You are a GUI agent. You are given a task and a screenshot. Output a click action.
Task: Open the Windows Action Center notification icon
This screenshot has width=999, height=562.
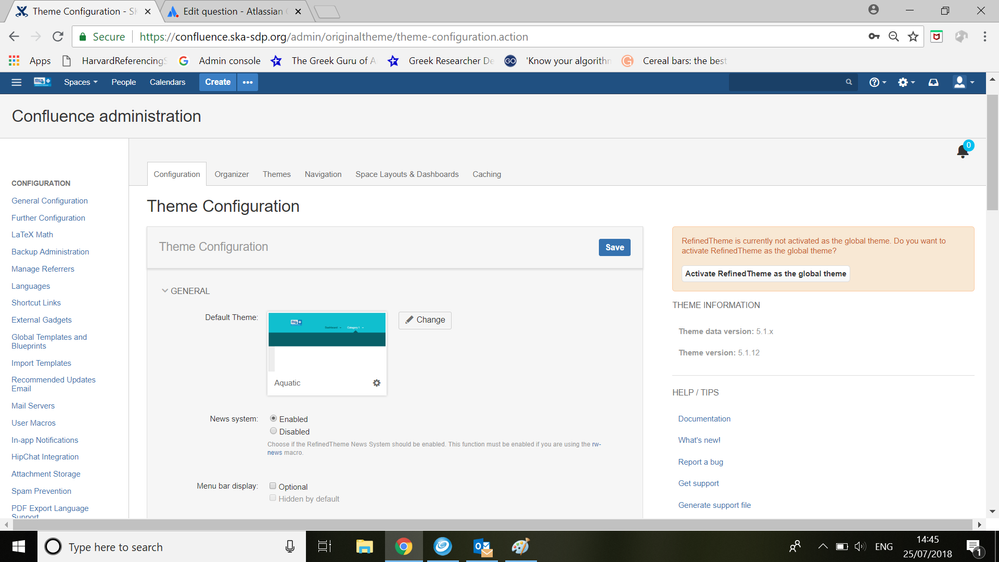click(x=974, y=547)
